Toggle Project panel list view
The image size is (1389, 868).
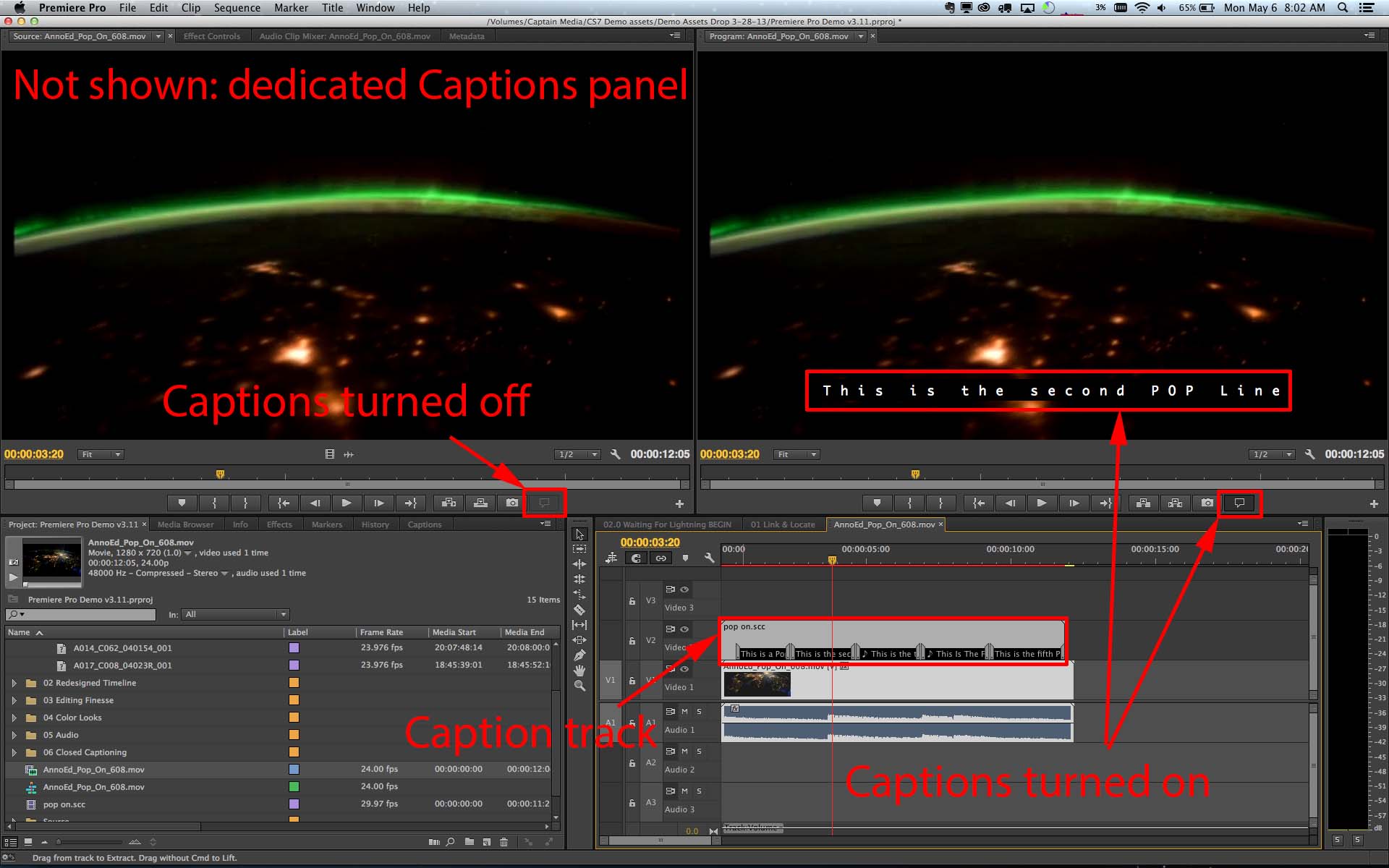[10, 842]
